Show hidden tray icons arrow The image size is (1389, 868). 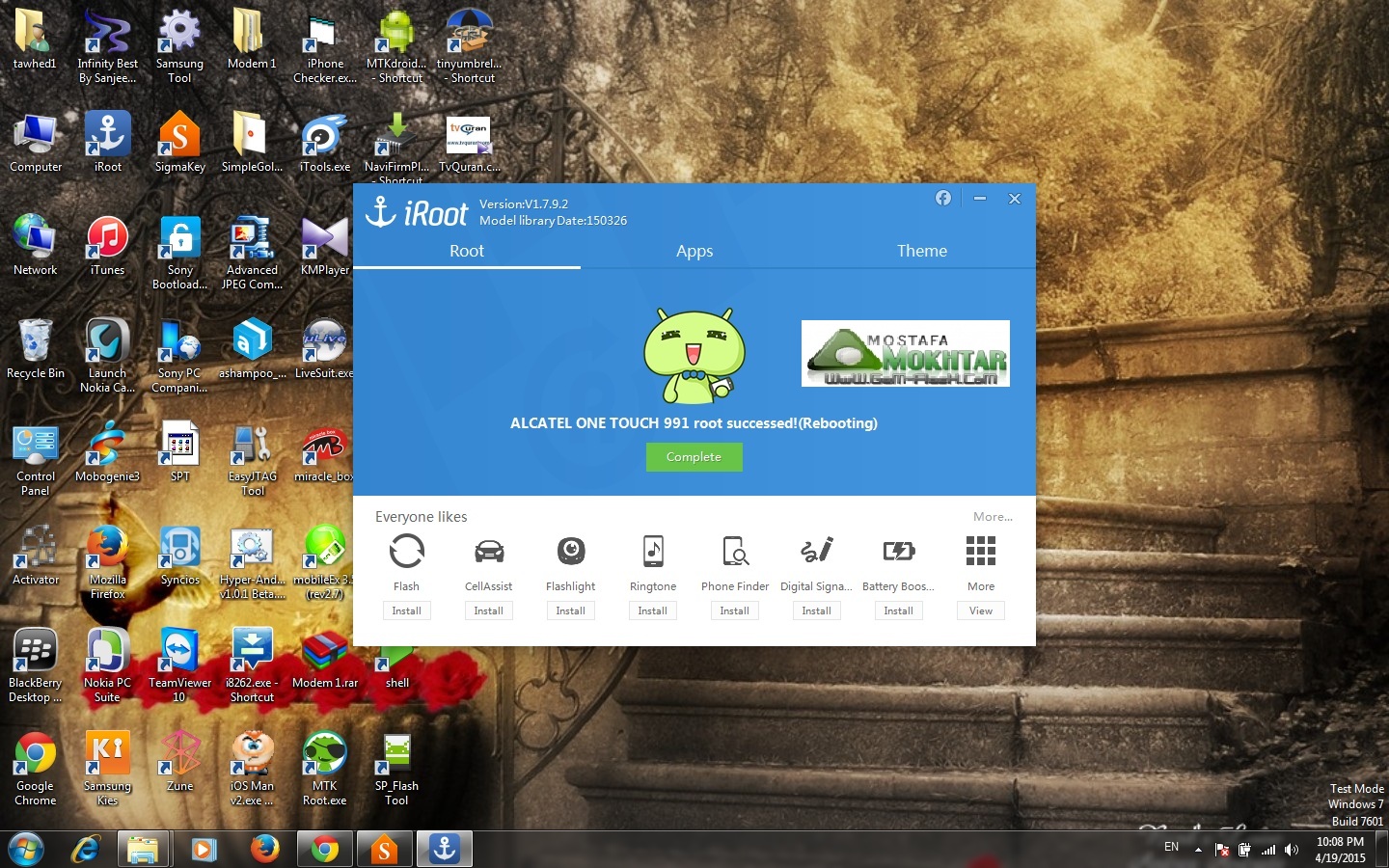point(1198,850)
